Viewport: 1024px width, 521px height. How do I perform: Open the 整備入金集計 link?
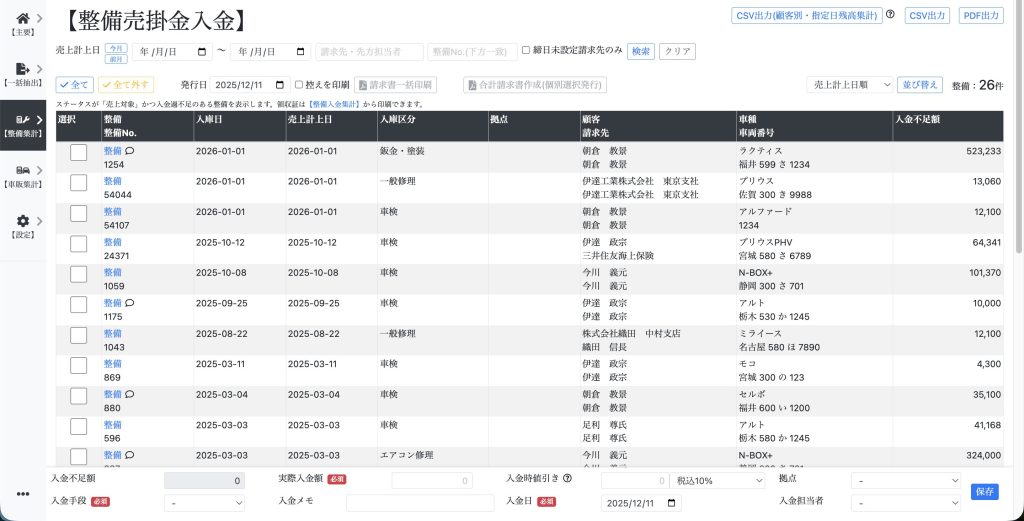(334, 104)
